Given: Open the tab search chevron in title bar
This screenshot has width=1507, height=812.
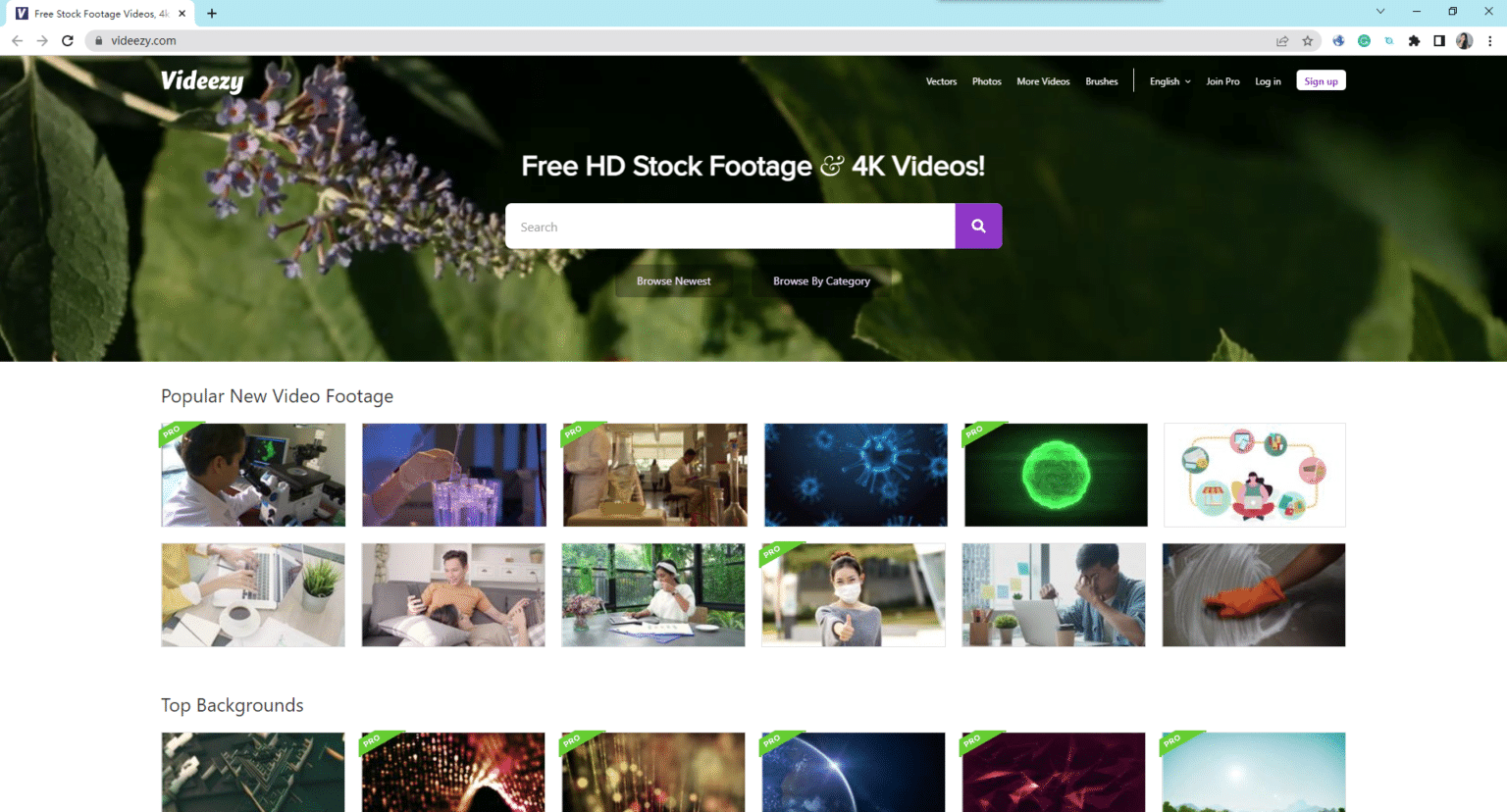Looking at the screenshot, I should click(1380, 12).
